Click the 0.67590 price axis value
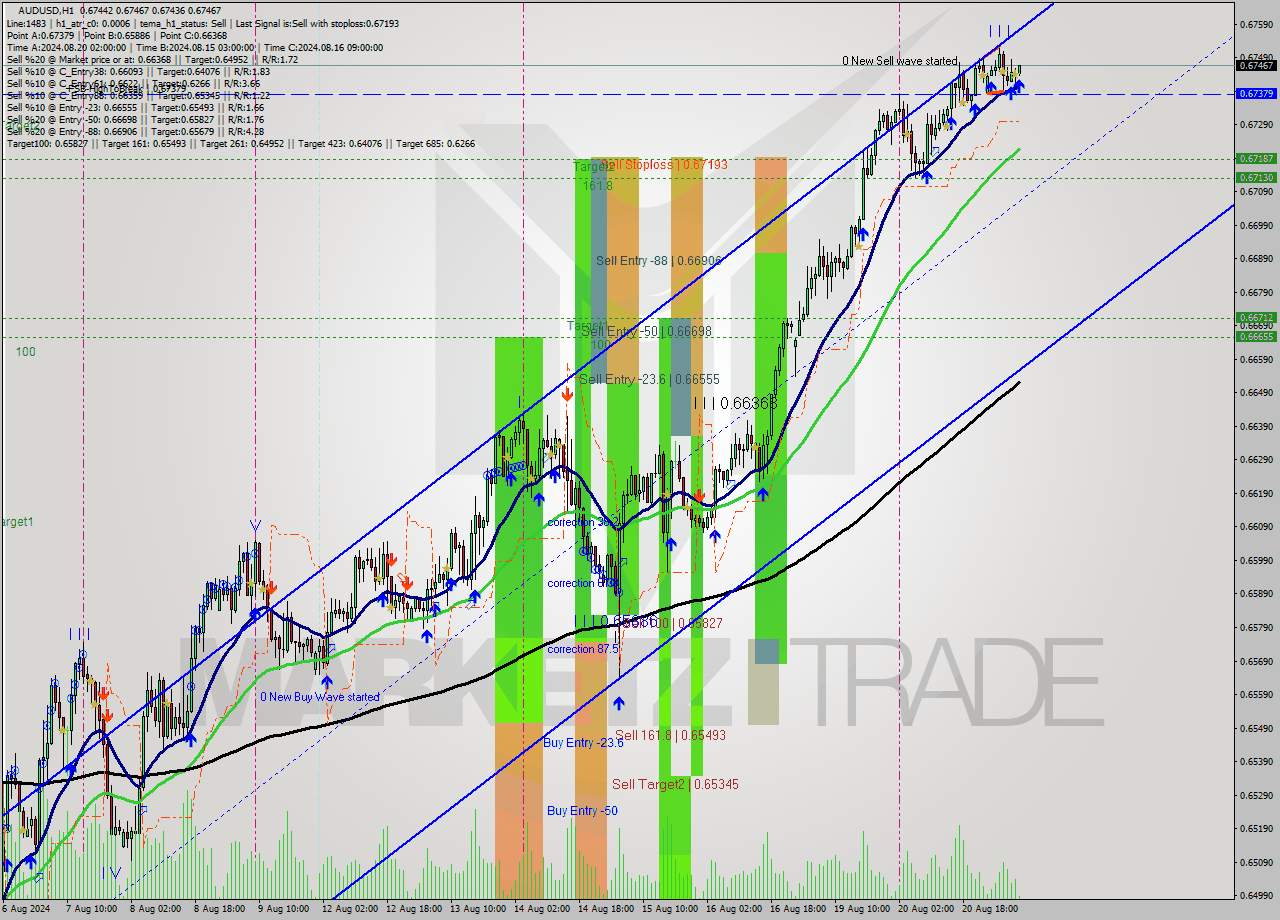Screen dimensions: 1280x920 [1256, 24]
